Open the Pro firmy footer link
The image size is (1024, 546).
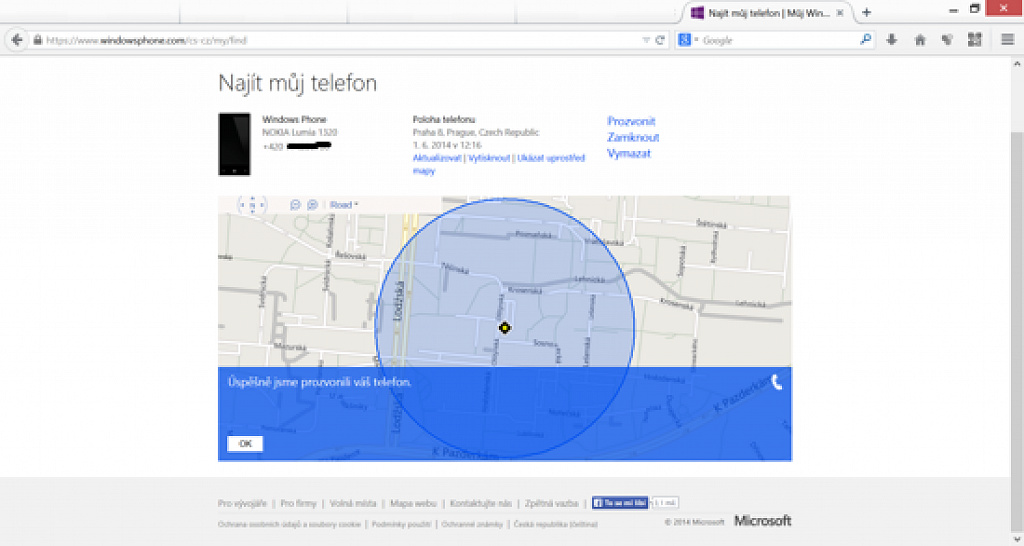coord(298,504)
